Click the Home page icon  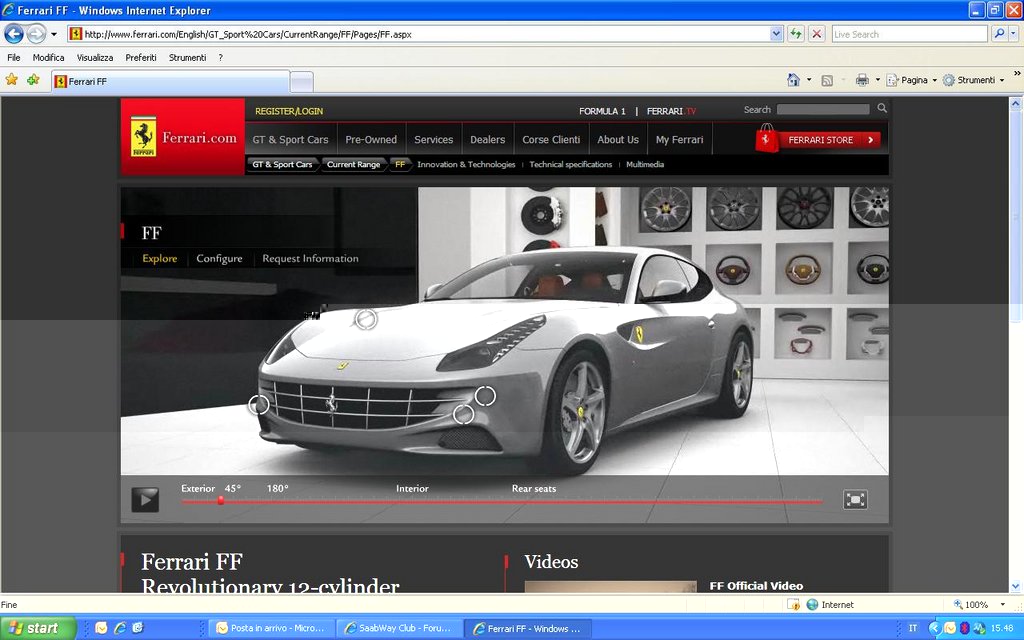(793, 80)
